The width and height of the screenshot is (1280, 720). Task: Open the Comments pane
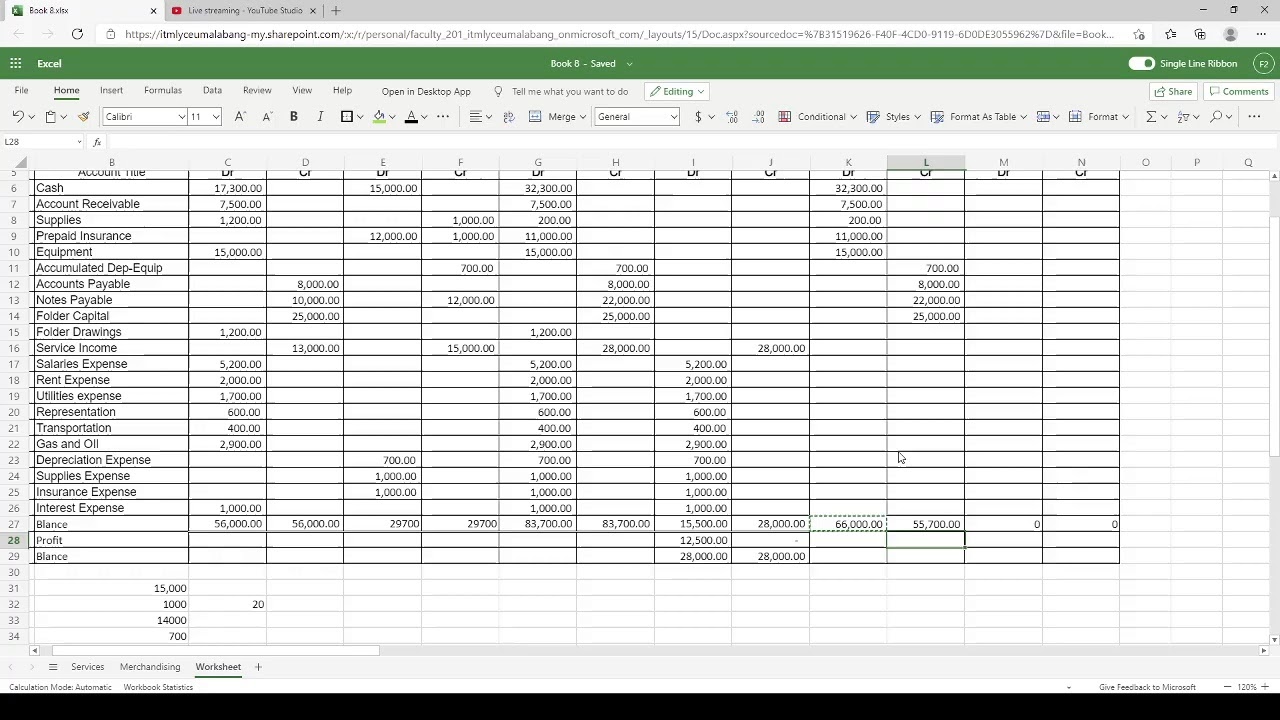1239,91
